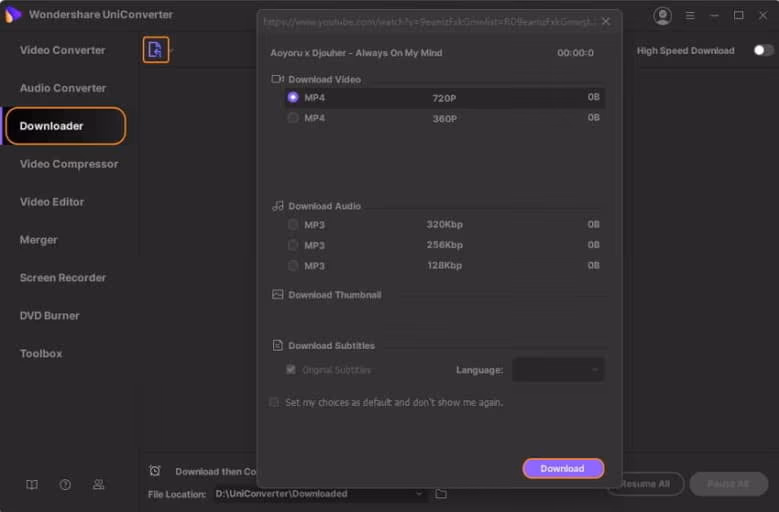Toggle the Original Subtitles checkbox
The width and height of the screenshot is (779, 512).
[291, 369]
